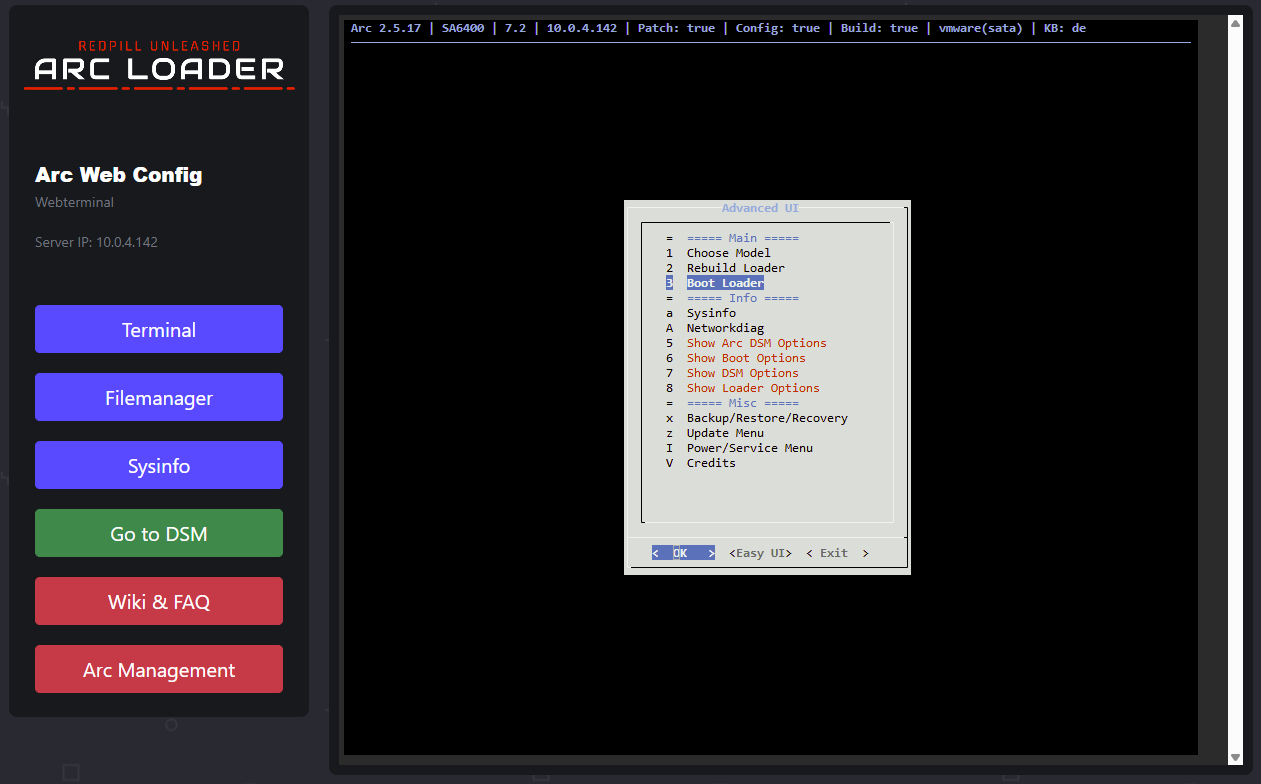The height and width of the screenshot is (784, 1261).
Task: Open Power/Service Menu entry
Action: [749, 448]
